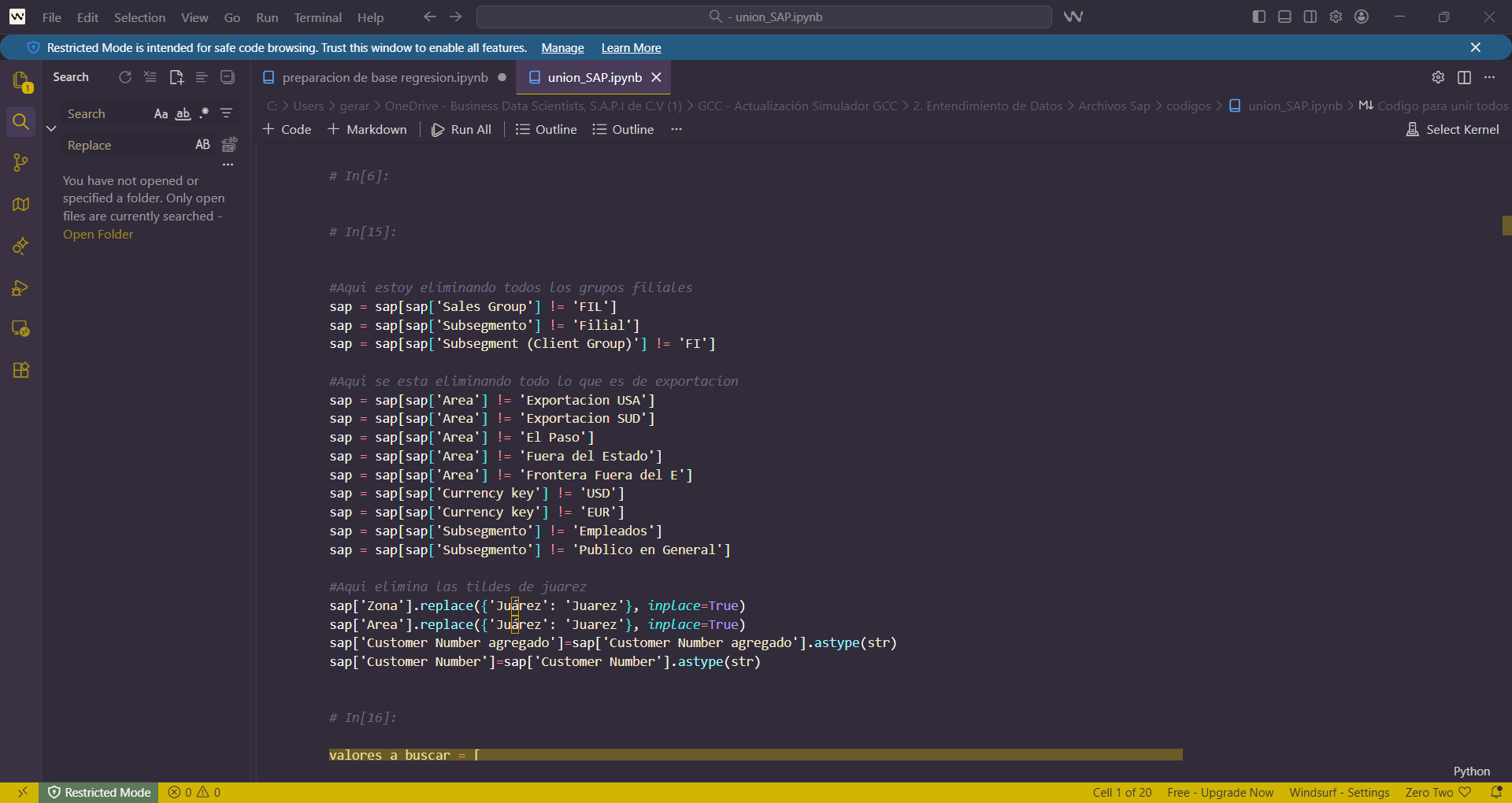The width and height of the screenshot is (1512, 803).
Task: Open the Extensions view in activity bar
Action: pos(21,370)
